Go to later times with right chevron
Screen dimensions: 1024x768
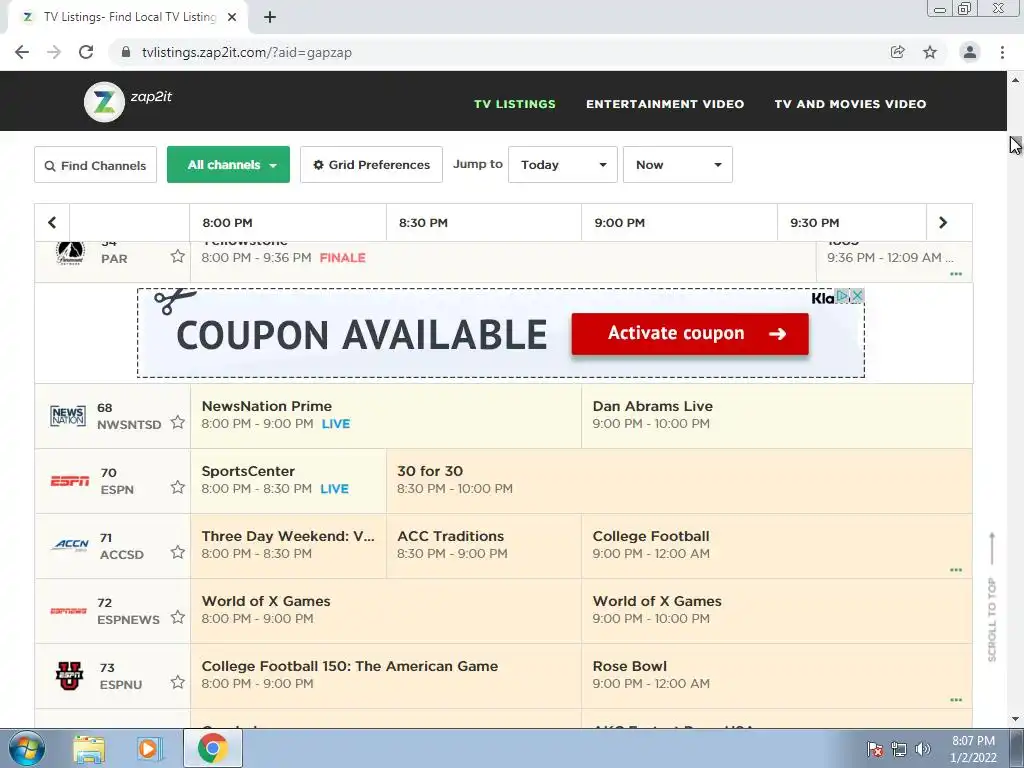pos(943,223)
